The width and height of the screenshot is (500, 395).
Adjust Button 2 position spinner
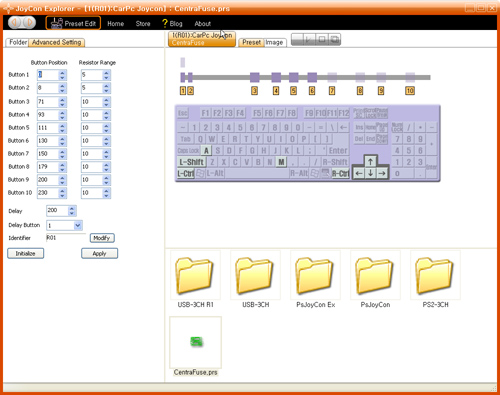62,88
